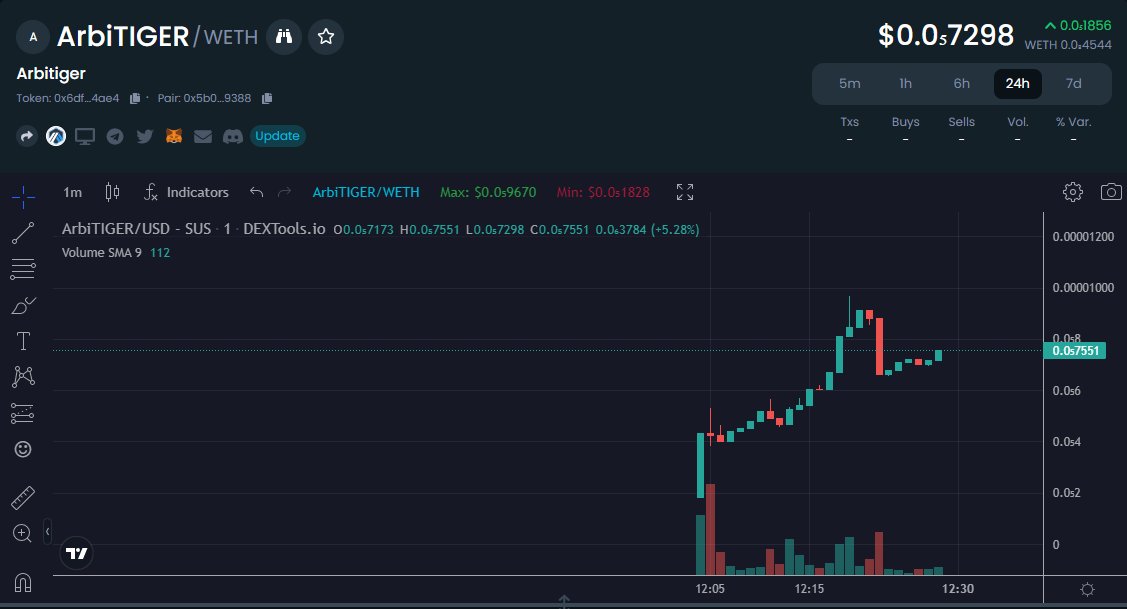The image size is (1127, 609).
Task: Click the Vol. stat header
Action: (x=1018, y=122)
